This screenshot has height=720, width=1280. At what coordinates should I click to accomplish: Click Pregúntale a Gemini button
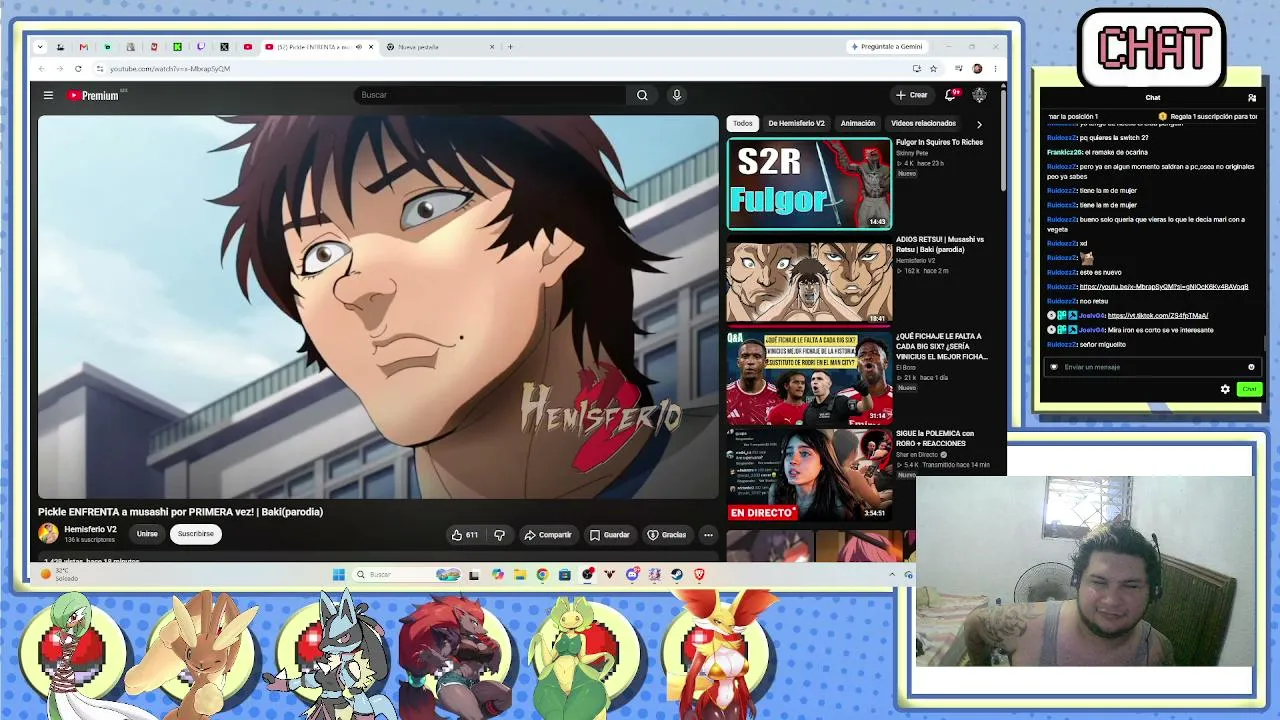[886, 47]
